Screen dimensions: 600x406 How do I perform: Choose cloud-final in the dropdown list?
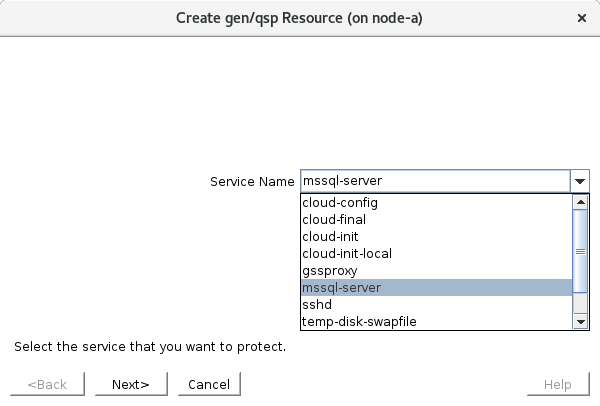[x=334, y=219]
